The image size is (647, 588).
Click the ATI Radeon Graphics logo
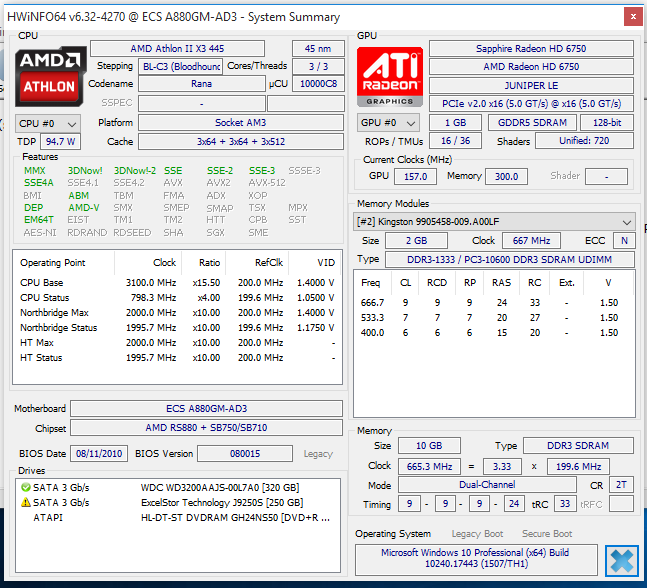tap(390, 76)
